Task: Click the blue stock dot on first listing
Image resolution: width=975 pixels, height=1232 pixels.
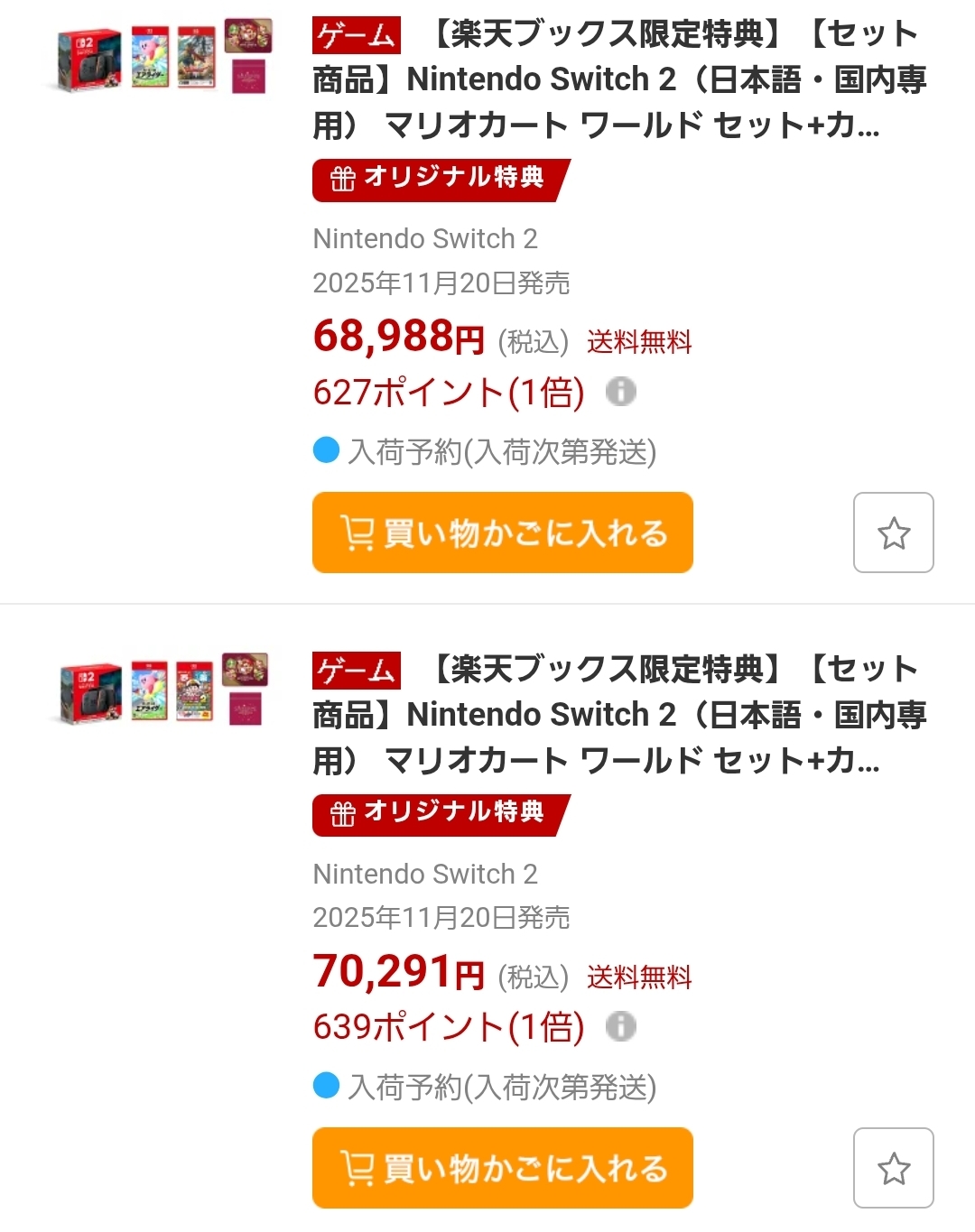Action: (326, 449)
